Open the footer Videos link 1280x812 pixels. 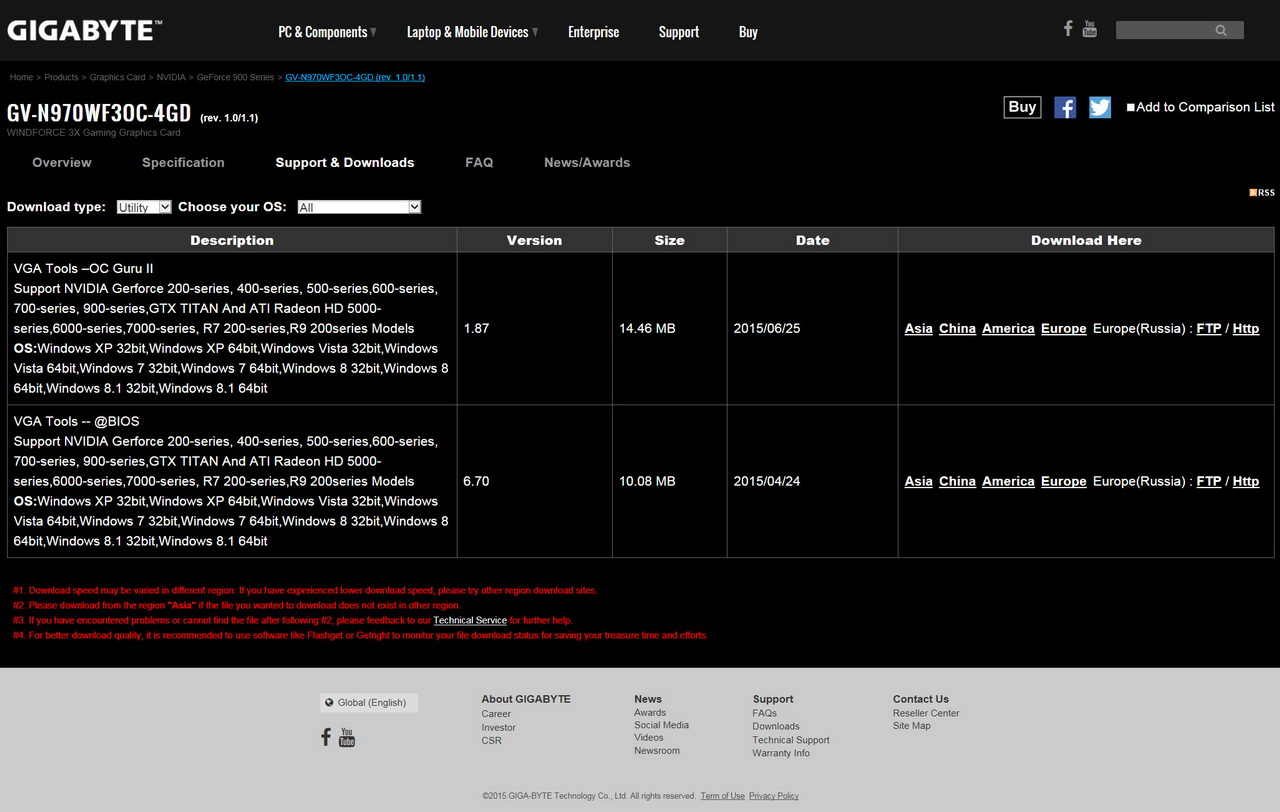click(x=649, y=737)
